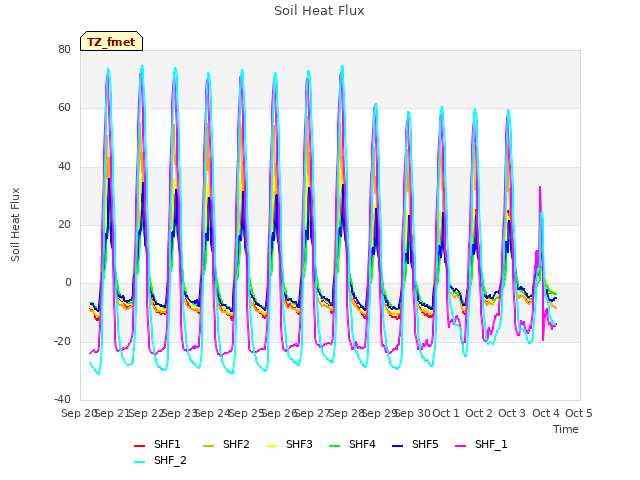Click the 80 y-axis tick label
Screen dimensions: 640x480
[x=64, y=49]
